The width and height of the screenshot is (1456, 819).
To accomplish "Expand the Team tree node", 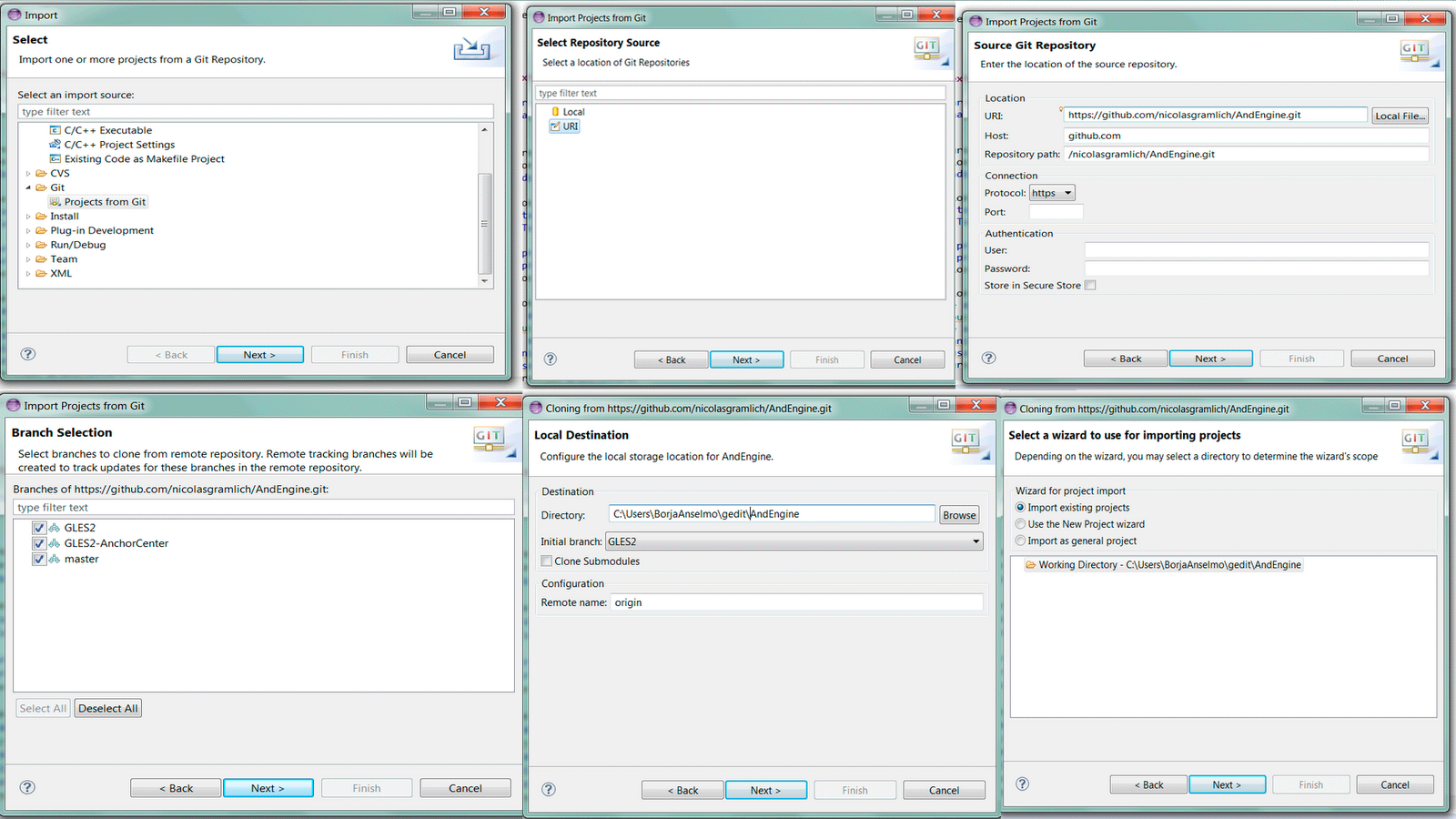I will 28,259.
